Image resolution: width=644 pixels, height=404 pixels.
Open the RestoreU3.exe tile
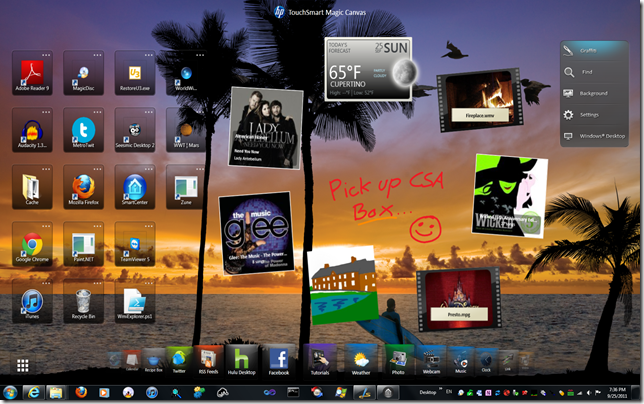point(135,73)
